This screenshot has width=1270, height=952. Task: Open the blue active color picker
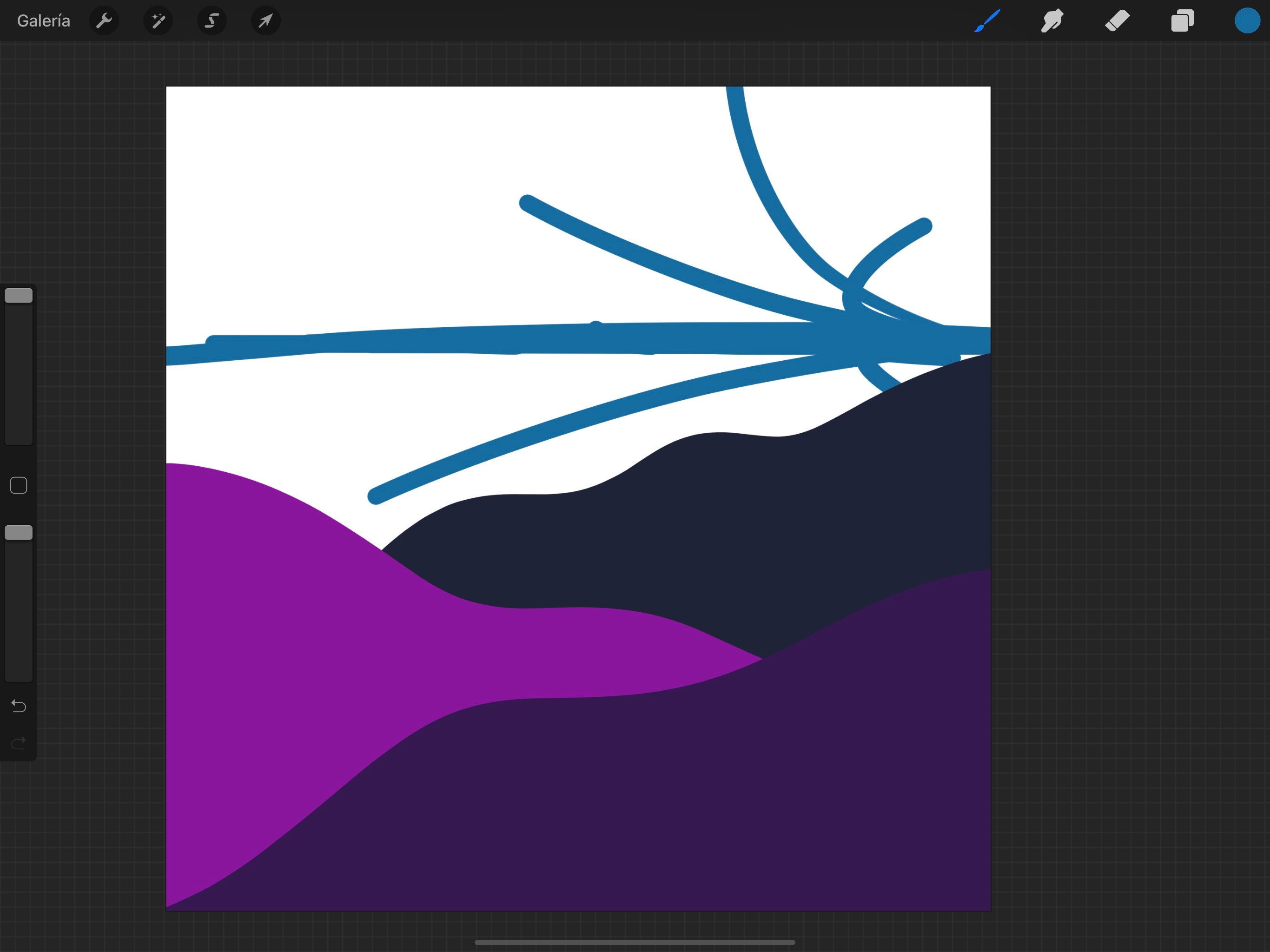[x=1247, y=21]
